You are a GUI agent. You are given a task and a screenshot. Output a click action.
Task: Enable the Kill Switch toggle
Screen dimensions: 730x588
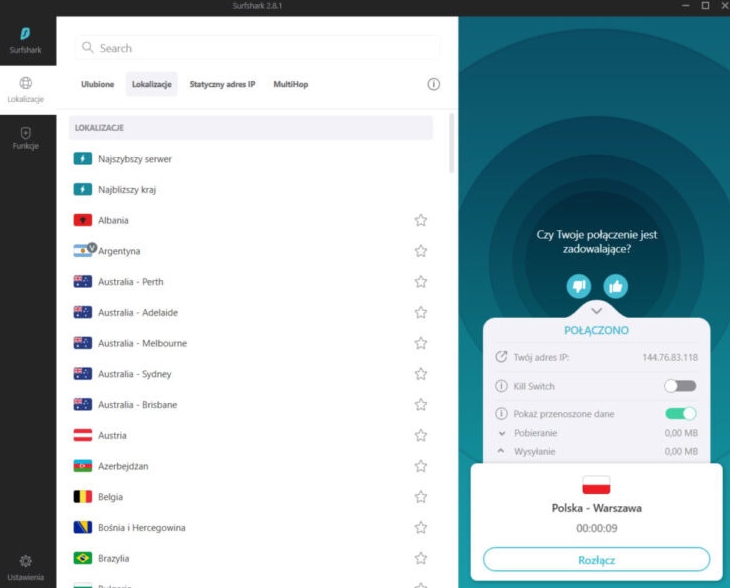[x=680, y=386]
